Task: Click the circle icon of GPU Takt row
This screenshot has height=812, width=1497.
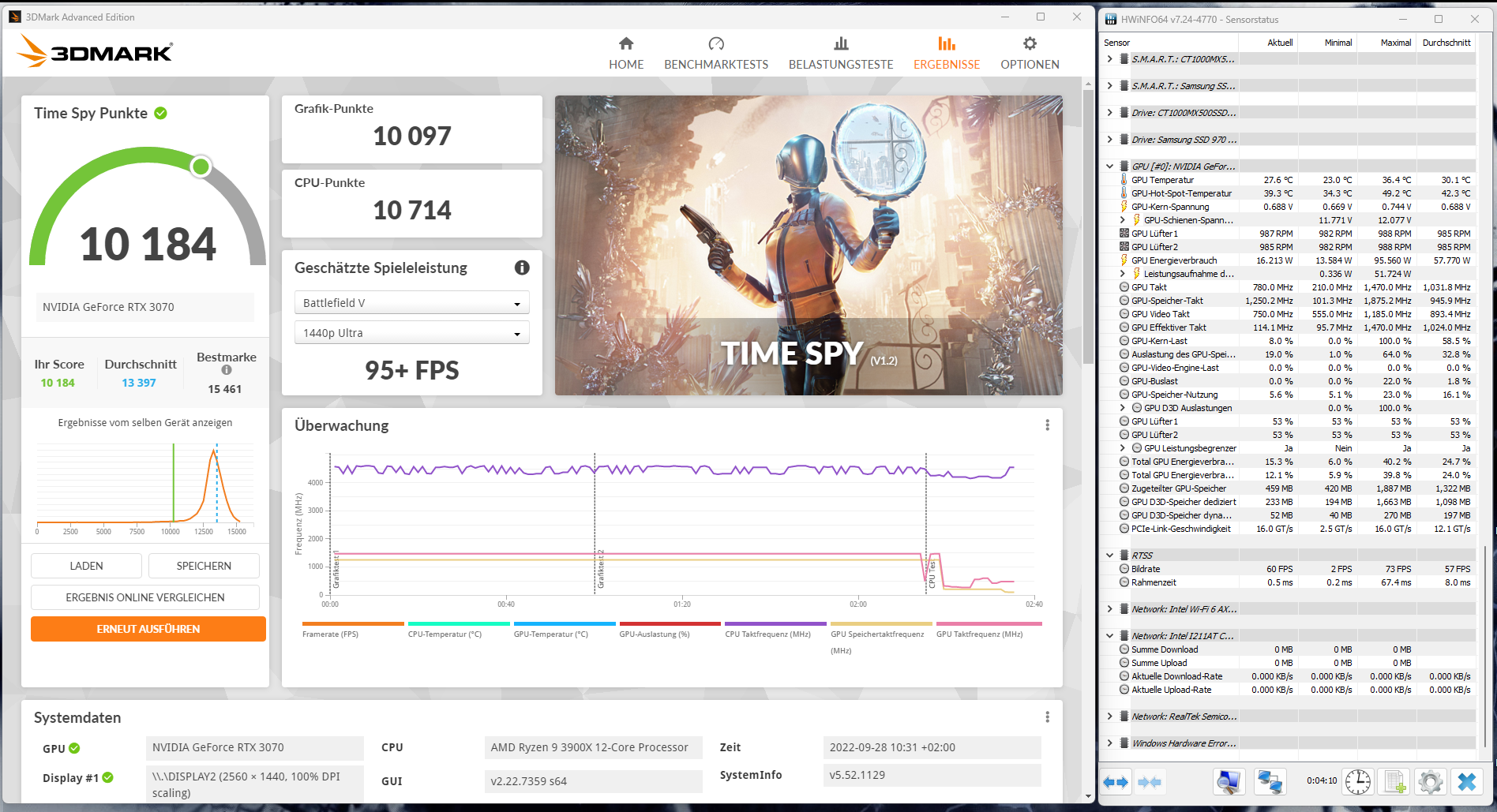Action: coord(1124,287)
